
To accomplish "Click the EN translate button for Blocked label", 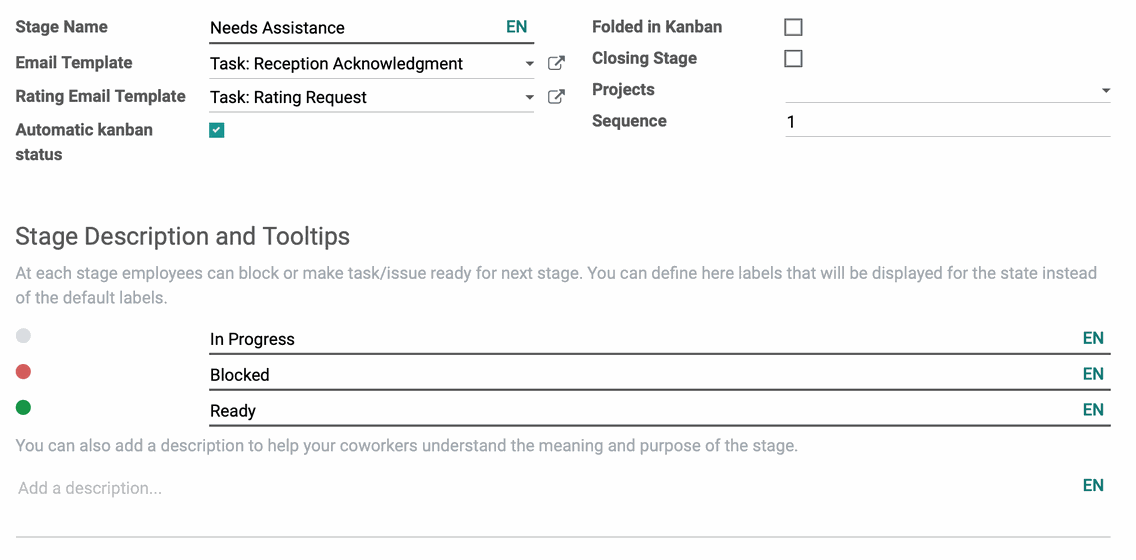I will [1093, 374].
